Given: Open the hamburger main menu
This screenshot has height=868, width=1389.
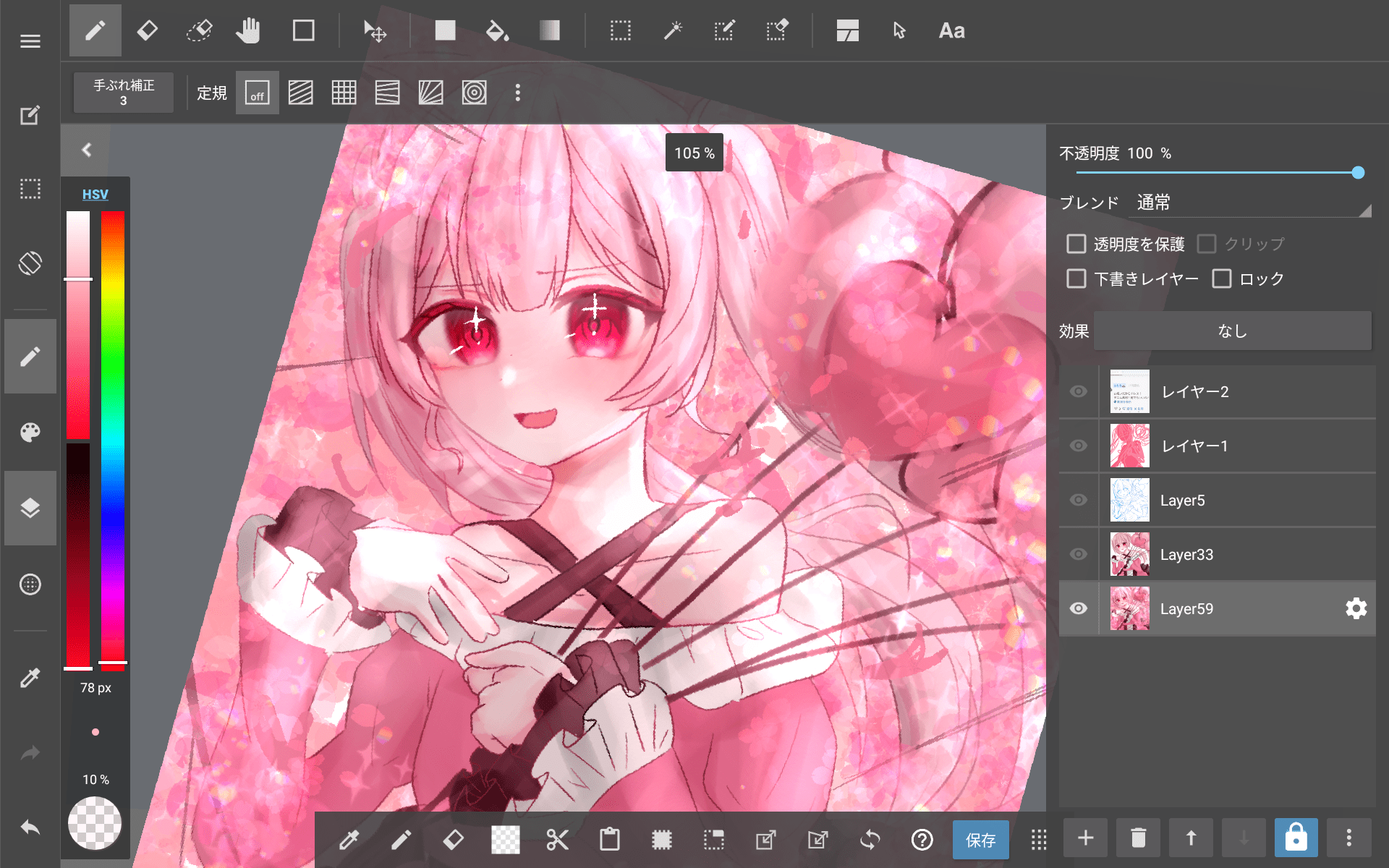Looking at the screenshot, I should tap(30, 41).
